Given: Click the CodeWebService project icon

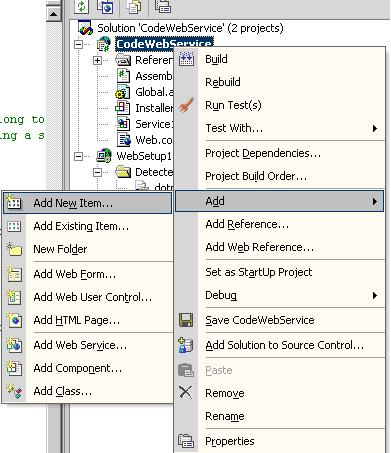Looking at the screenshot, I should [x=104, y=44].
